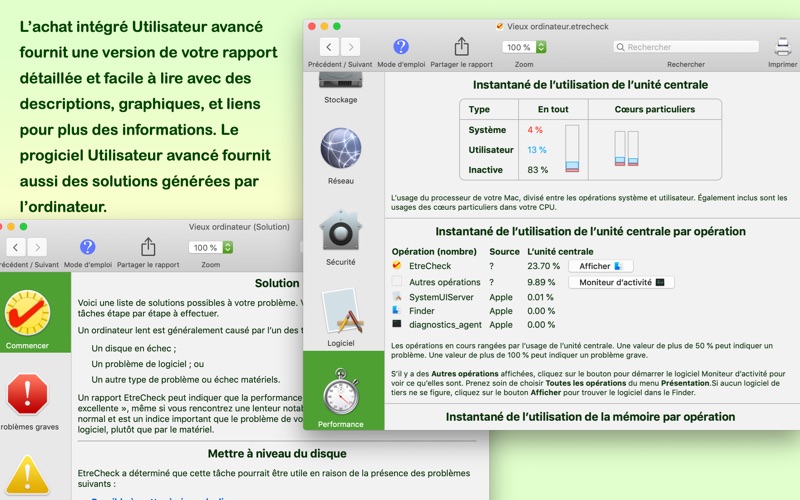Click the Opération (nombre) column header
Screen dimensions: 800x500
point(434,252)
